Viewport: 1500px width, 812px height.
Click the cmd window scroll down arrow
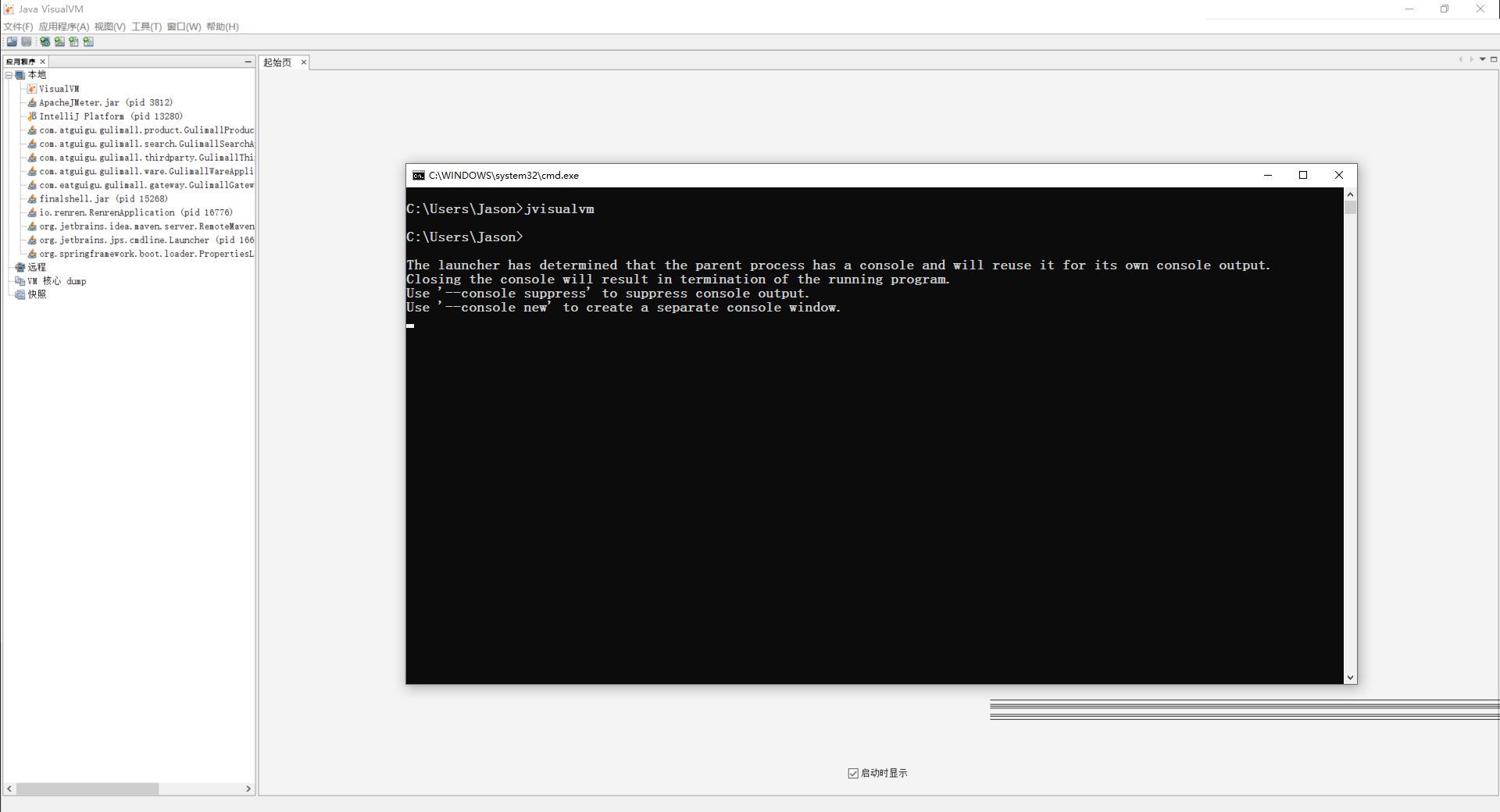(1350, 678)
